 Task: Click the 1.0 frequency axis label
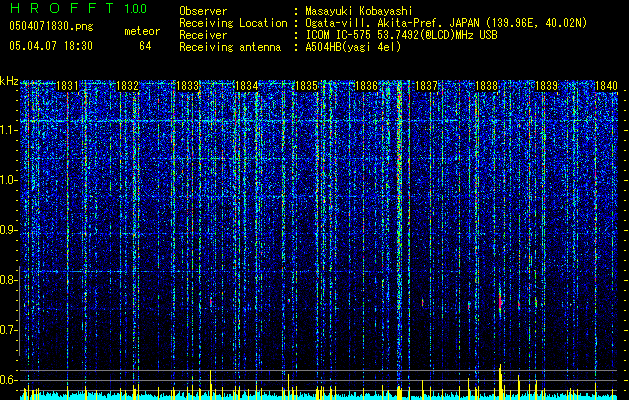[8, 180]
